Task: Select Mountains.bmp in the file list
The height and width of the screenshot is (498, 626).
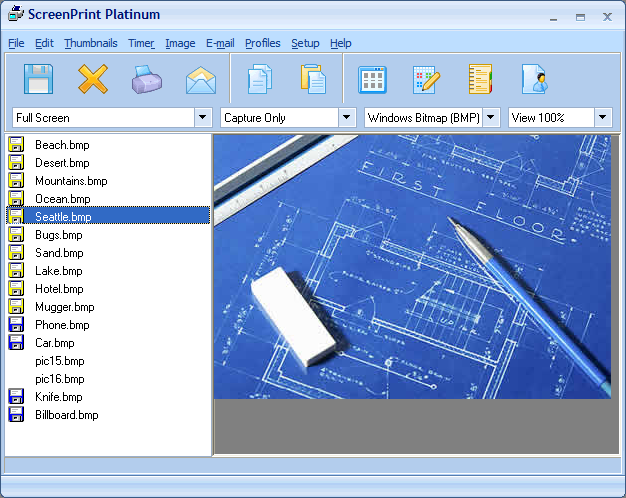Action: pos(71,181)
